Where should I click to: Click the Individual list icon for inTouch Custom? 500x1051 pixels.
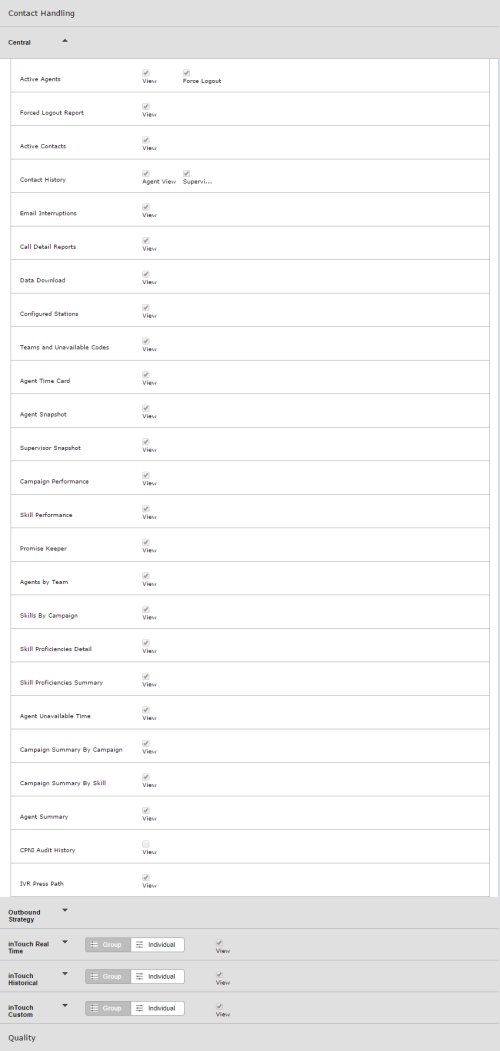pyautogui.click(x=139, y=1008)
